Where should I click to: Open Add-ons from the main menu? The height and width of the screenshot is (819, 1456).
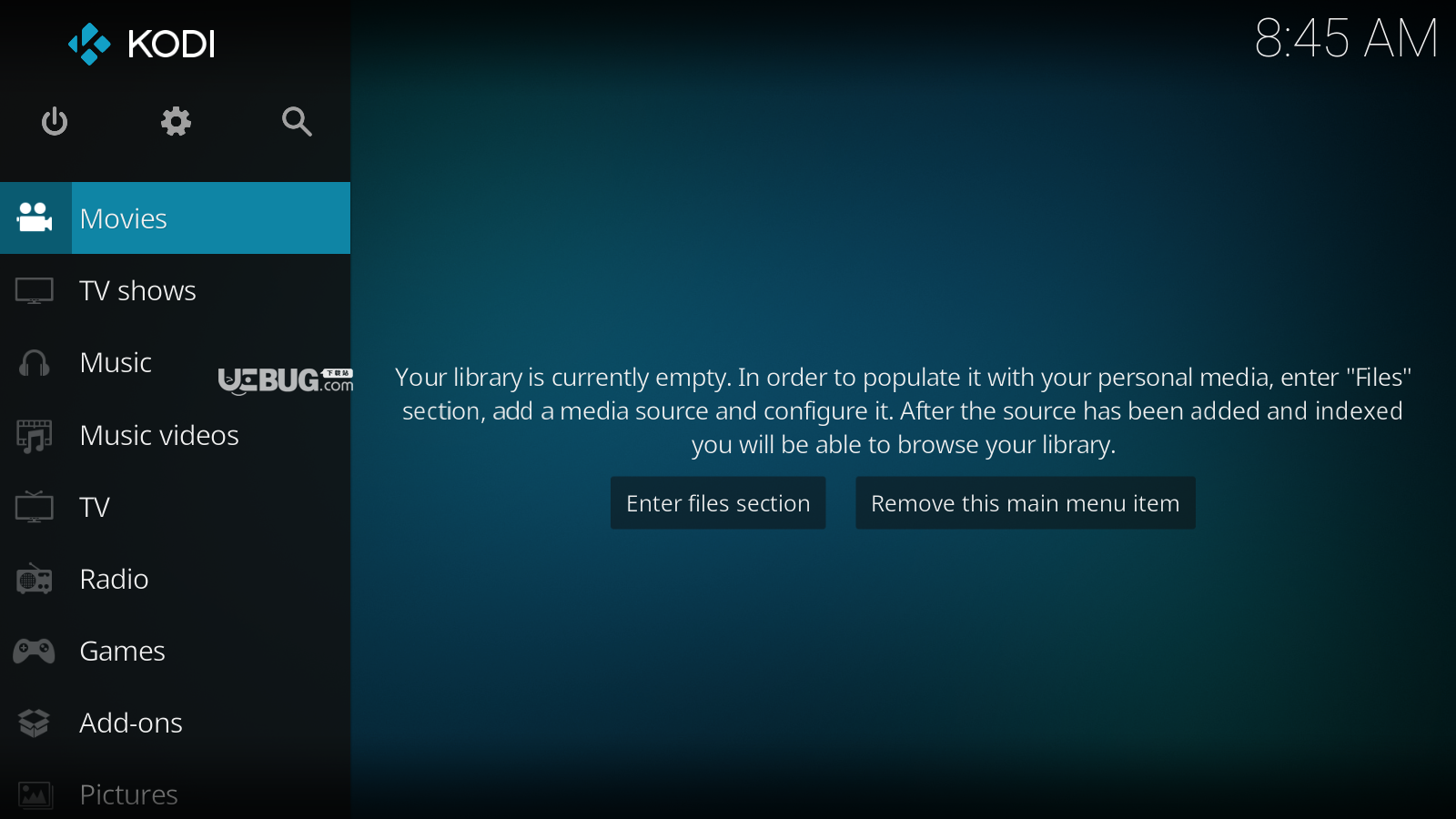tap(131, 723)
